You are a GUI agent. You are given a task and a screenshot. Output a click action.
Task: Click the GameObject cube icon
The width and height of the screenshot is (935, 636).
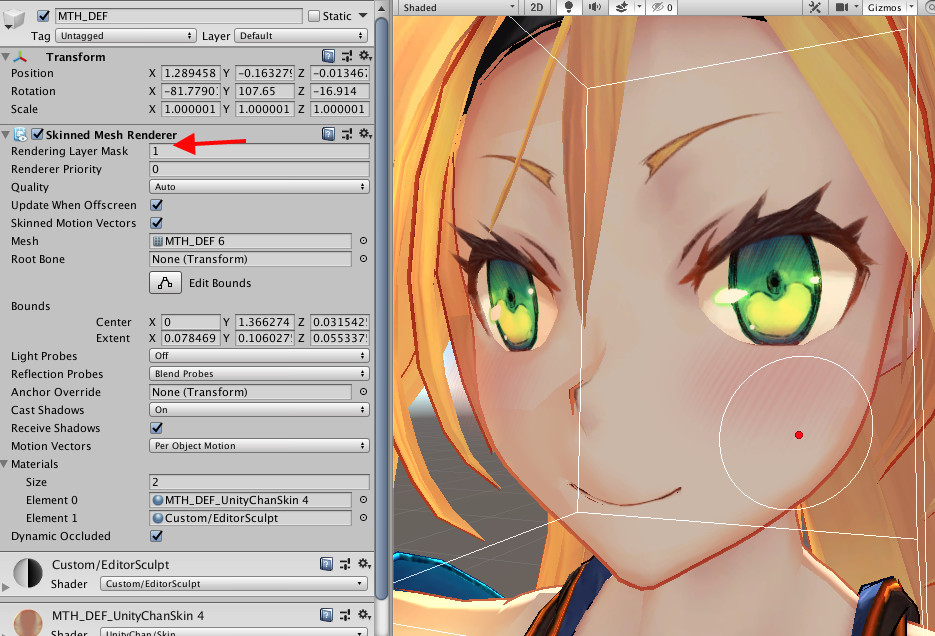point(13,18)
